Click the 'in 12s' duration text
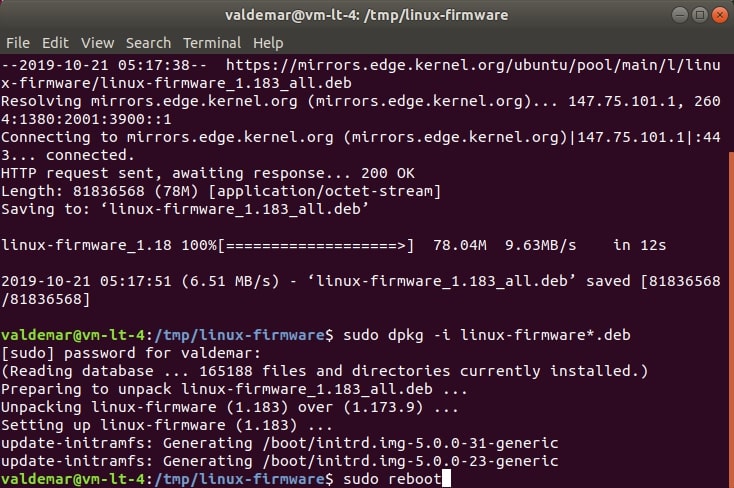This screenshot has height=488, width=734. coord(639,245)
